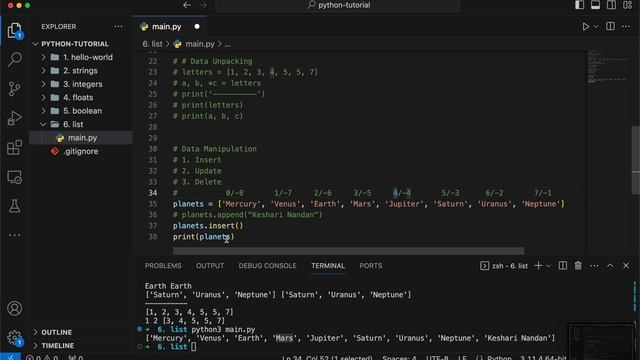Screen dimensions: 640x360
Task: Switch to the PORTS tab
Action: 371,266
